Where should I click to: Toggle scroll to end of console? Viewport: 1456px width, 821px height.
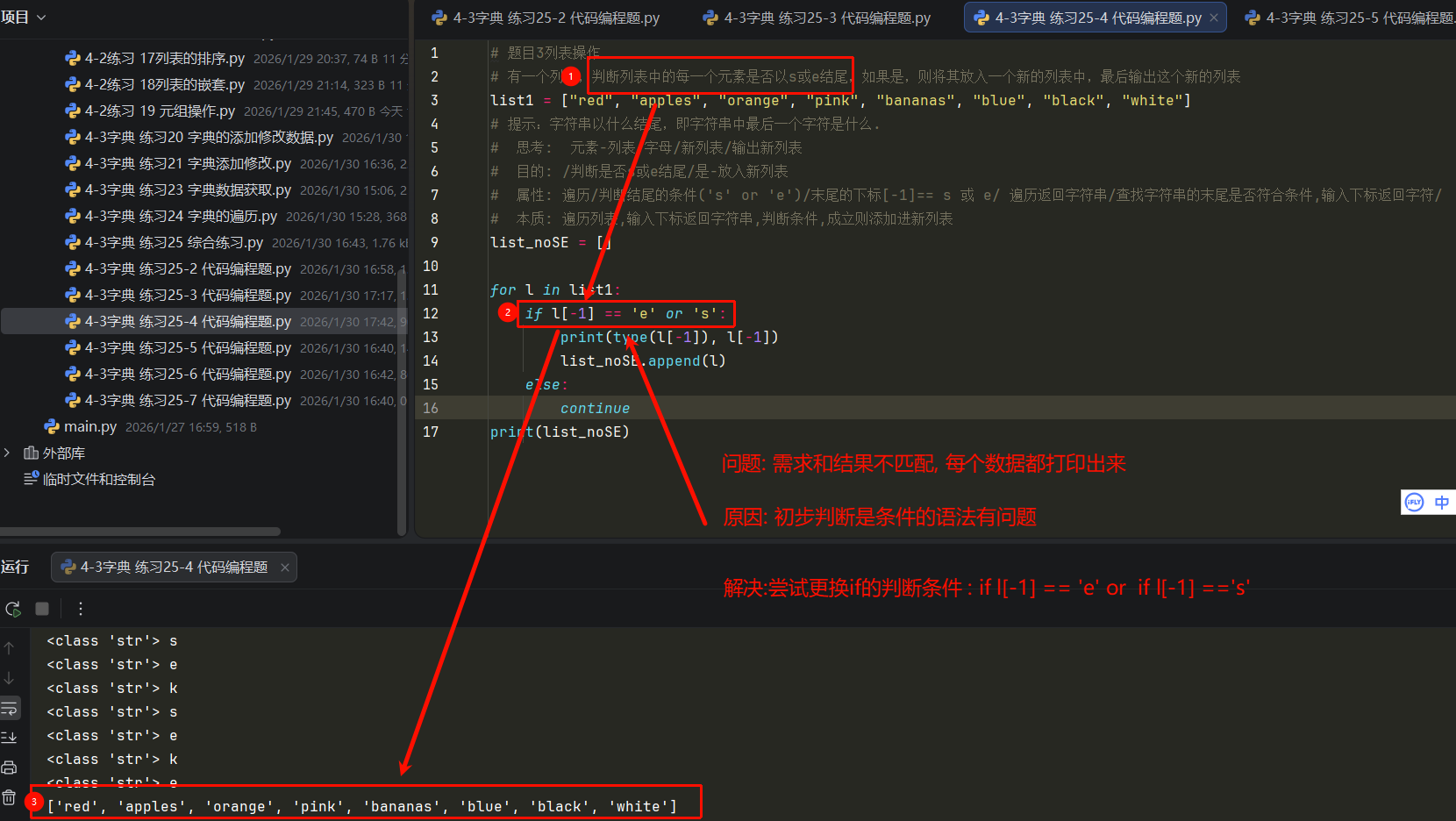[x=10, y=738]
